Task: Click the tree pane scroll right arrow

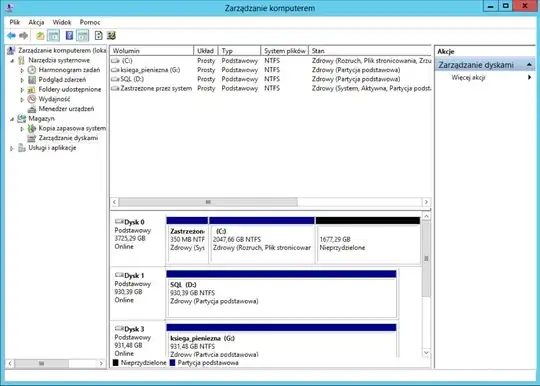Action: (101, 364)
